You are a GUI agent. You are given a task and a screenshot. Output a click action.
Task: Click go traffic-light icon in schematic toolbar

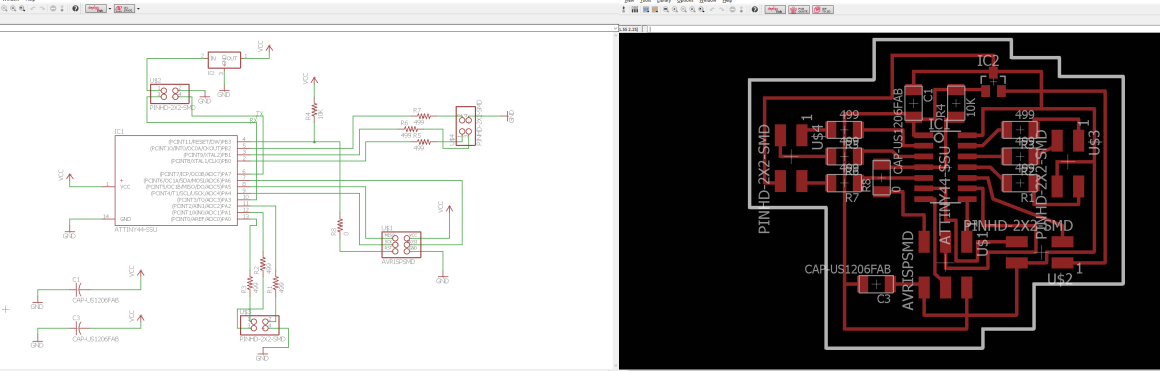62,9
